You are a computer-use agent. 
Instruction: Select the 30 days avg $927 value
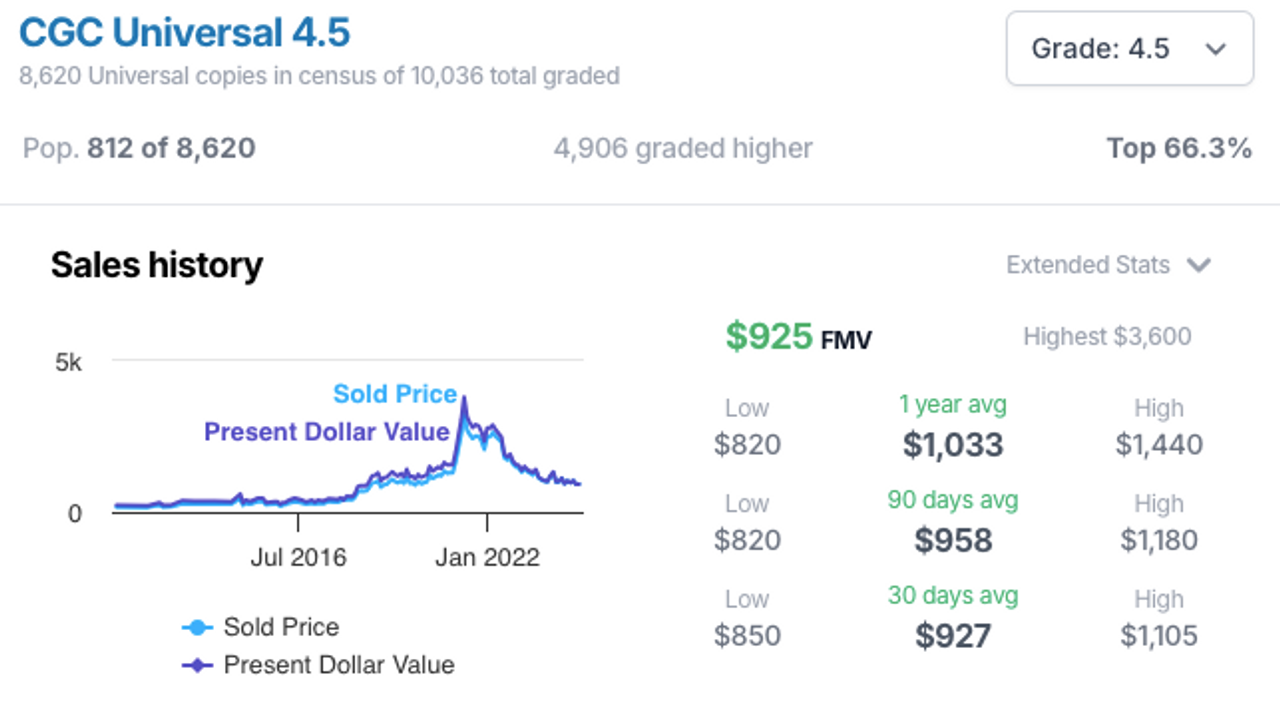[953, 636]
